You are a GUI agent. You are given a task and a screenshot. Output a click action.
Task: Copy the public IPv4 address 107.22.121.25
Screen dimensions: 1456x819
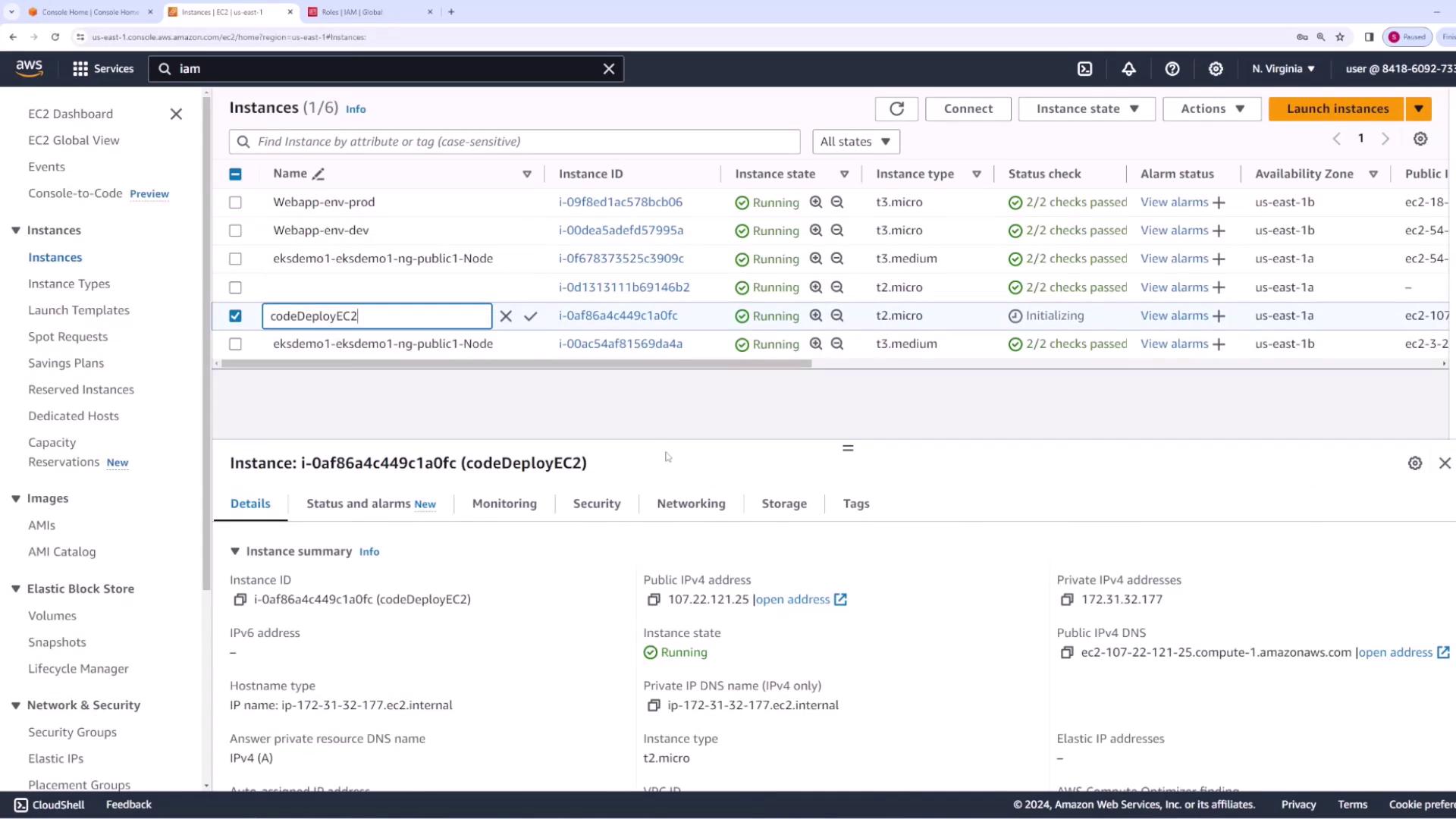click(654, 600)
